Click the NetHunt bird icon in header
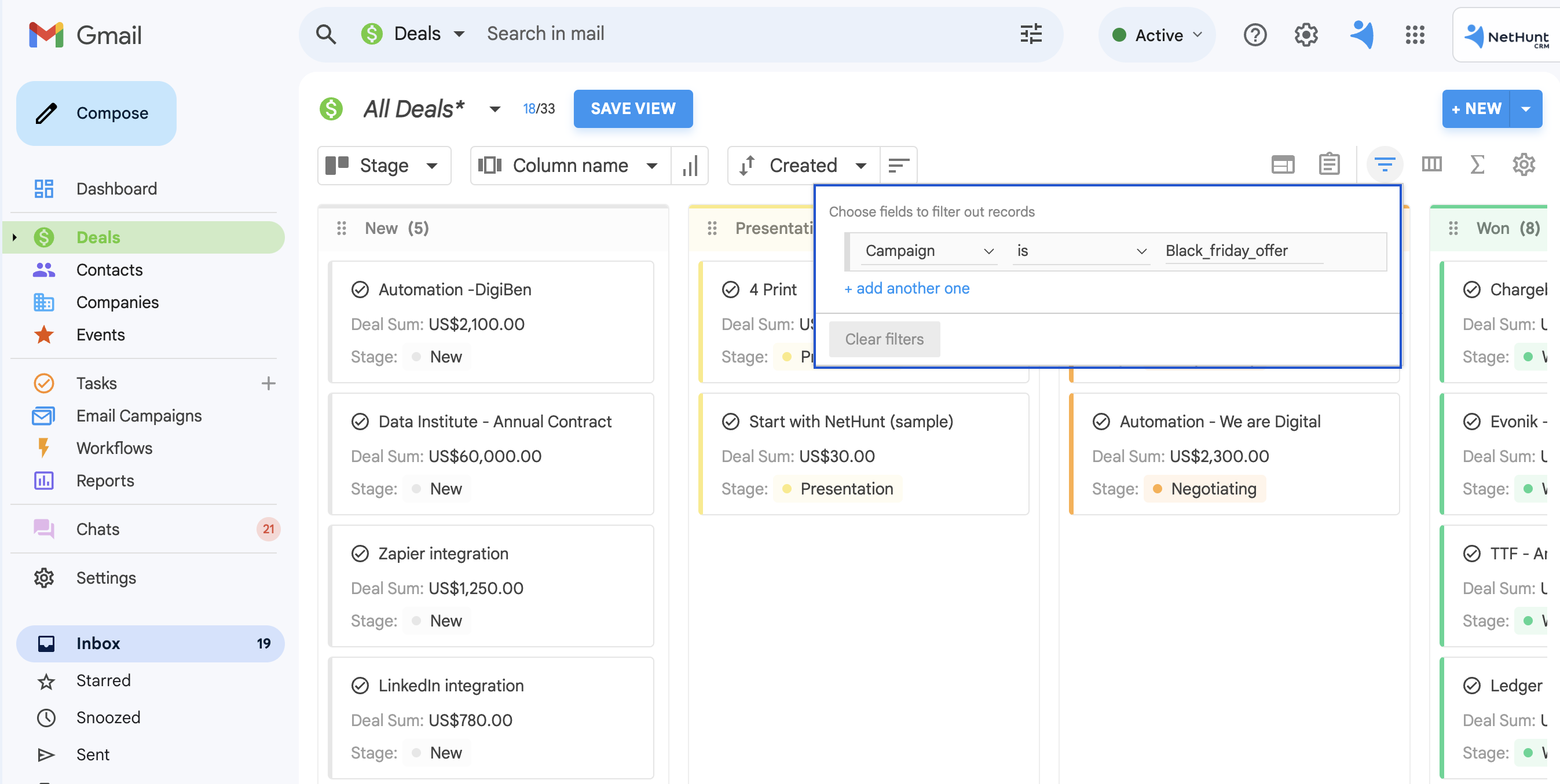The width and height of the screenshot is (1560, 784). pyautogui.click(x=1362, y=35)
